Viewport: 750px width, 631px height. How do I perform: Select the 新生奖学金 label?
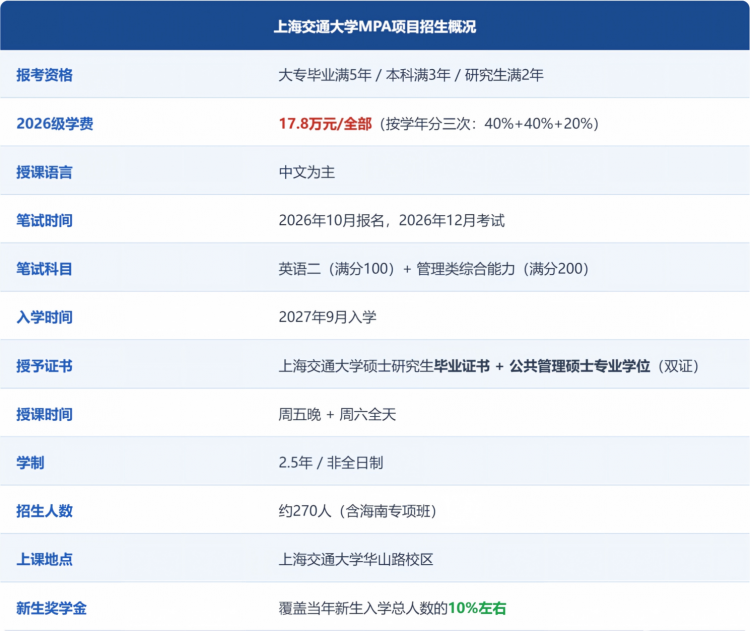pos(51,608)
